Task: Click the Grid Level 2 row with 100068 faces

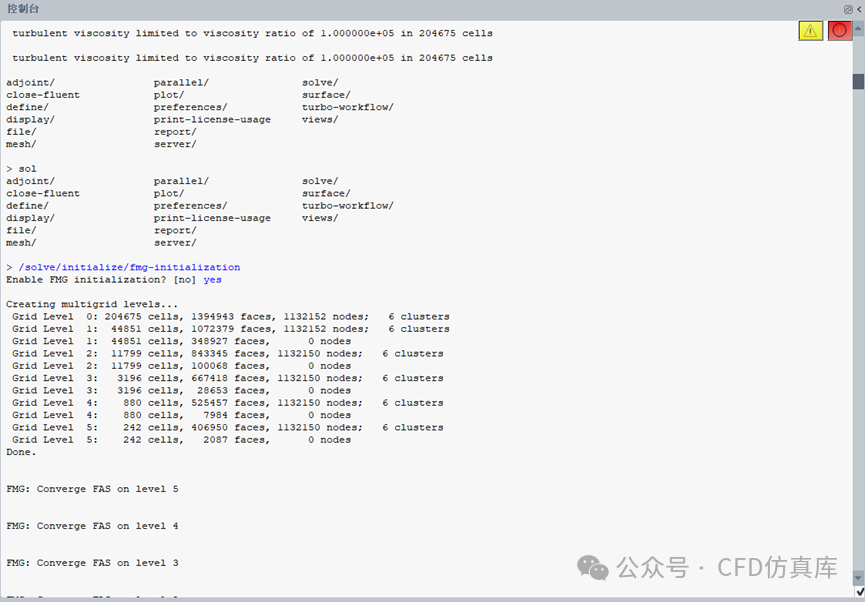Action: pyautogui.click(x=181, y=366)
